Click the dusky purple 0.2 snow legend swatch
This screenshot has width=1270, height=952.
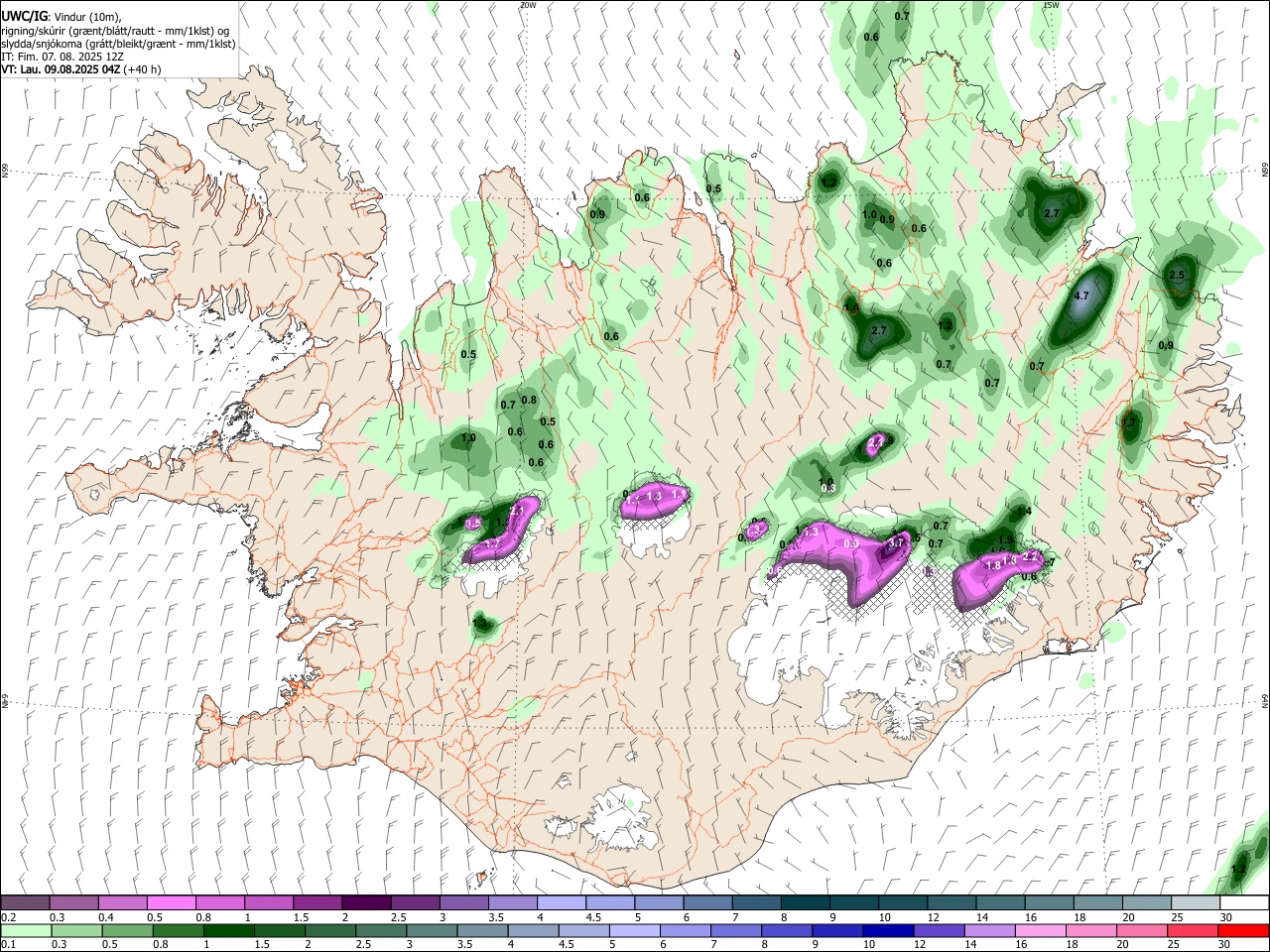25,902
